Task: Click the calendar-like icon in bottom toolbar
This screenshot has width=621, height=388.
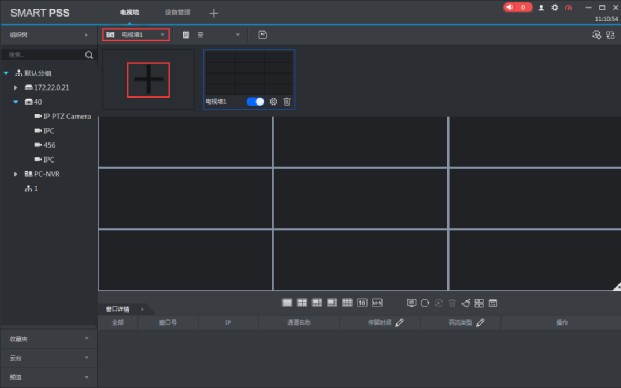Action: [493, 303]
